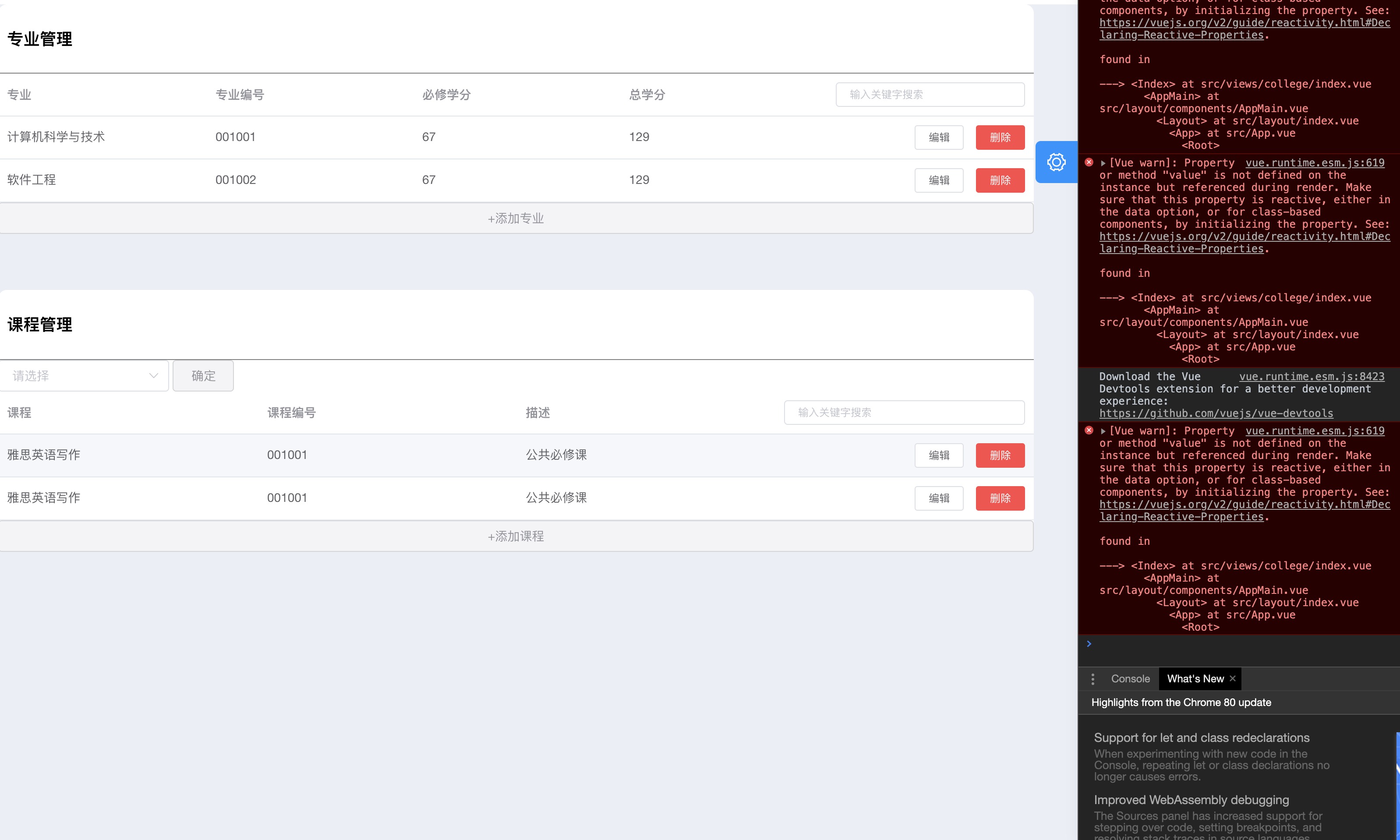Focus the major table keyword search field

click(930, 95)
